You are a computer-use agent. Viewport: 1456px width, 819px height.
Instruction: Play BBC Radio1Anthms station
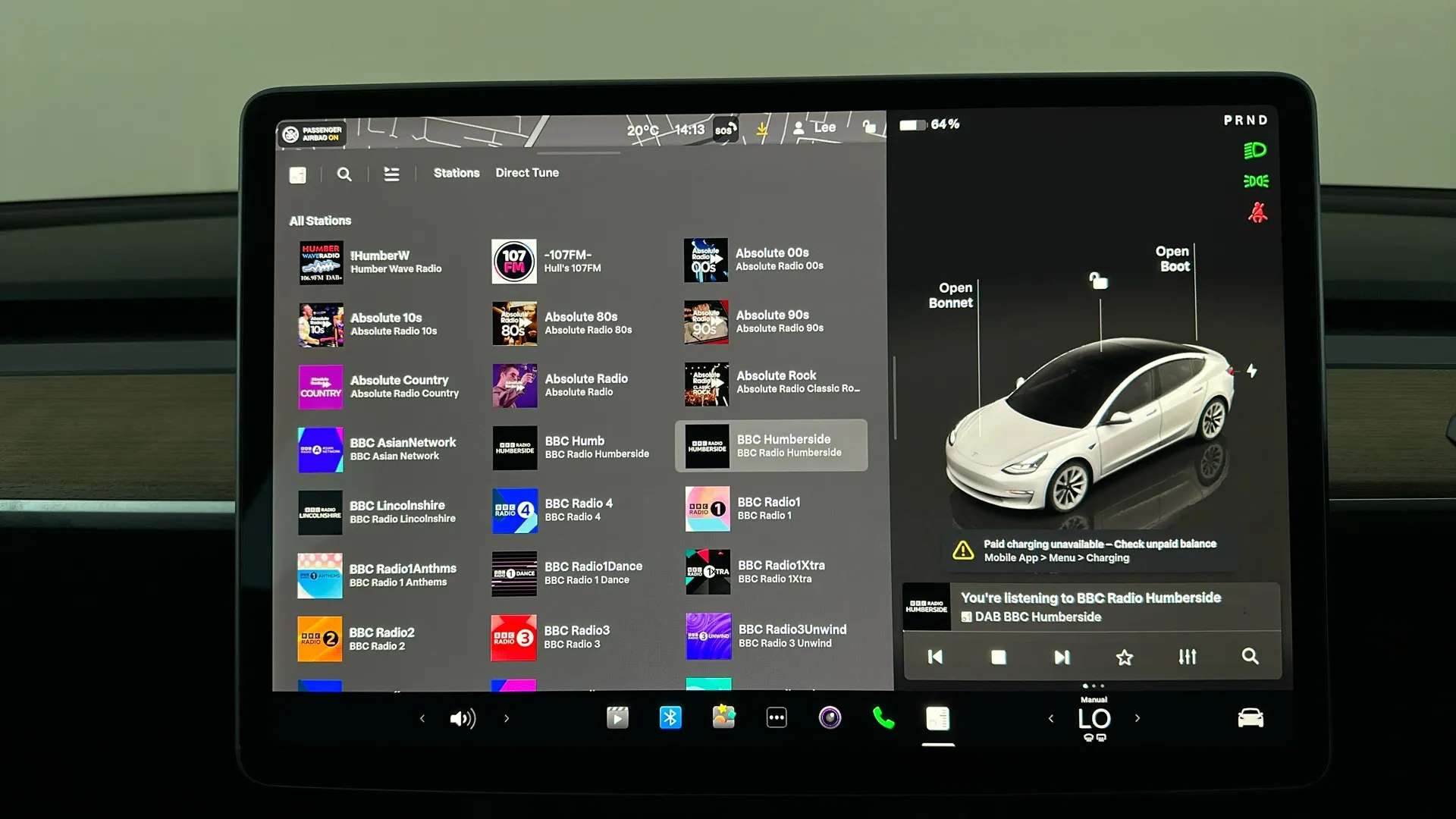pos(379,576)
